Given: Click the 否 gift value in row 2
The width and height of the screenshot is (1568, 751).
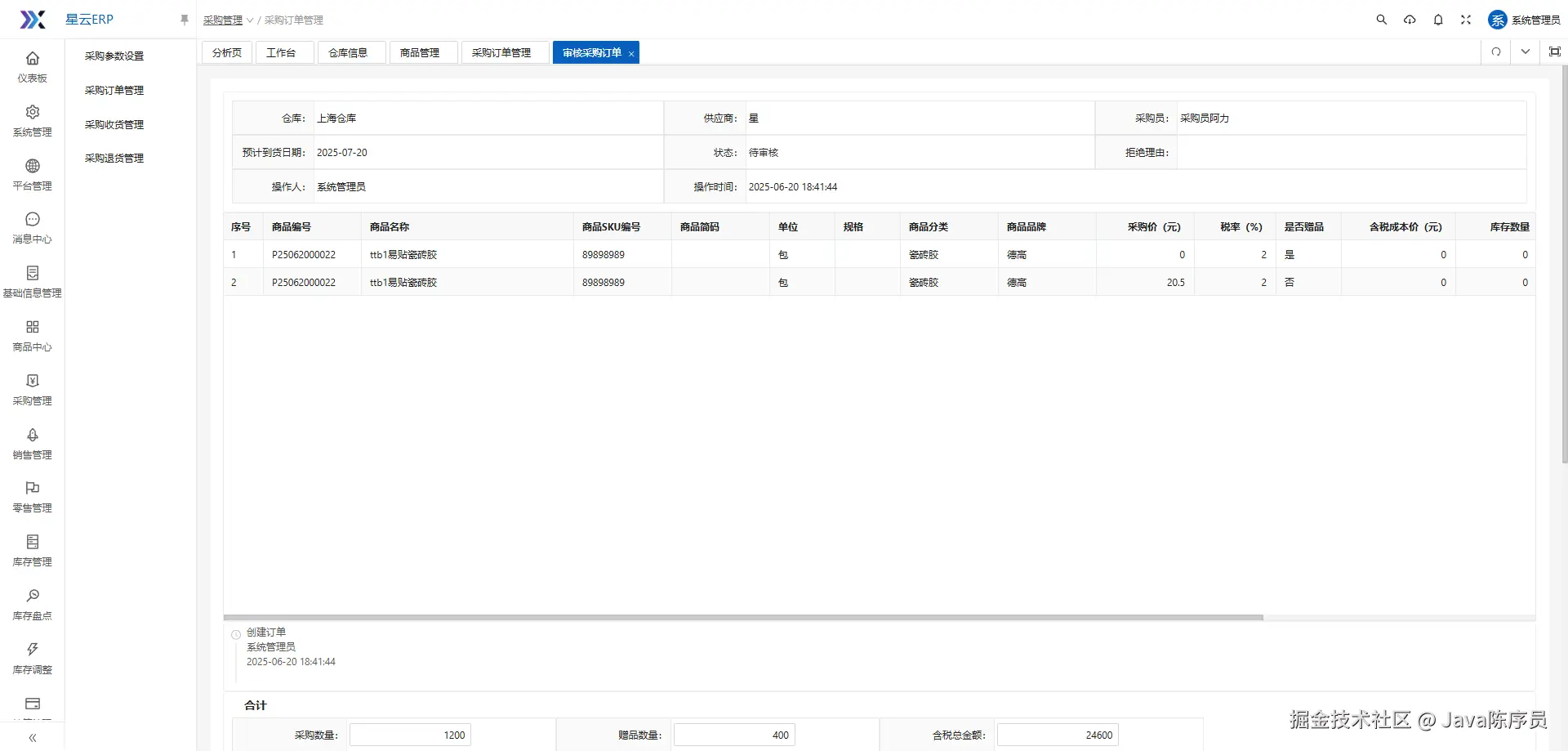Looking at the screenshot, I should [1290, 283].
